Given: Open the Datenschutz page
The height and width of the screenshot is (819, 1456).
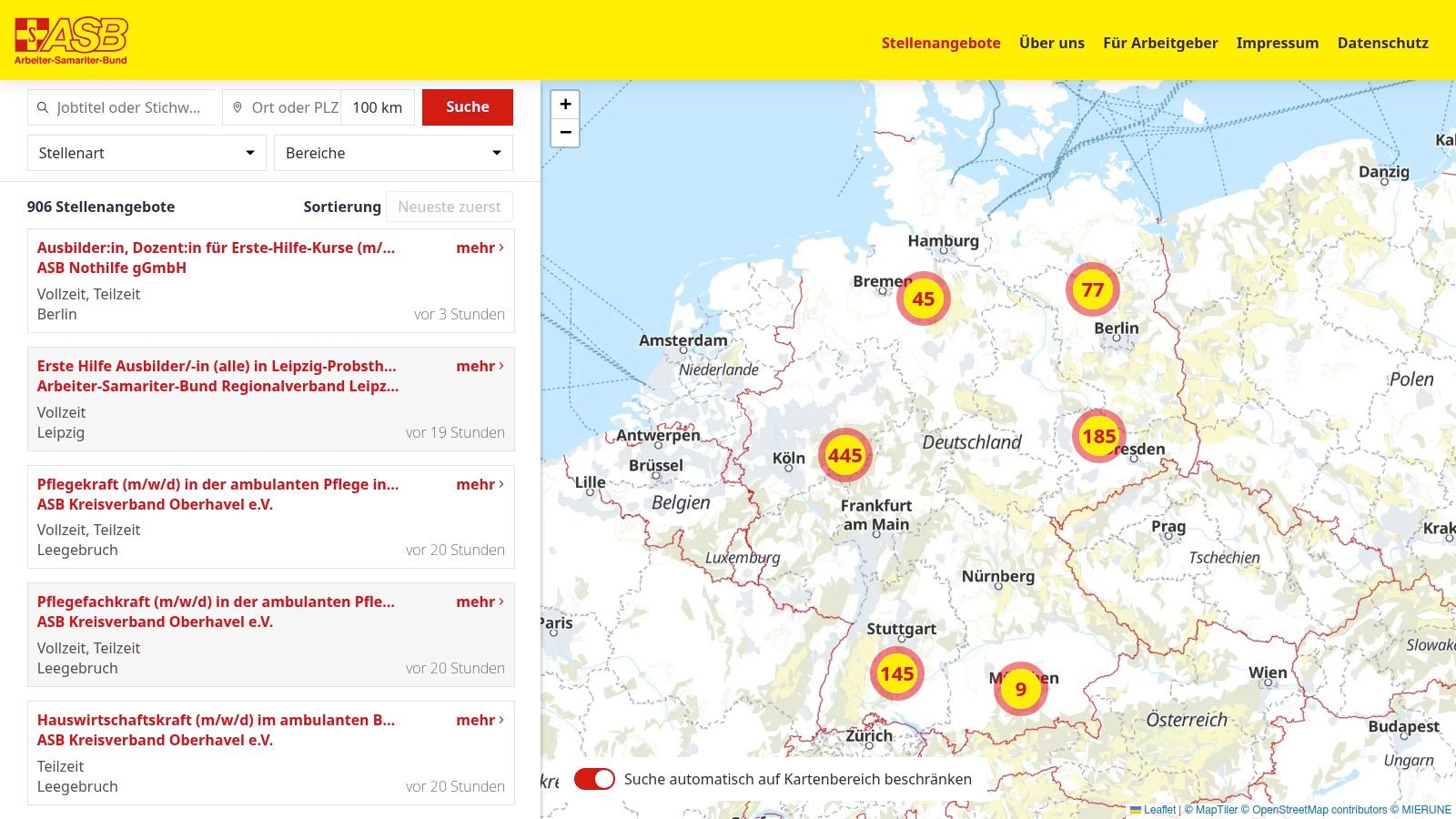Looking at the screenshot, I should point(1382,43).
